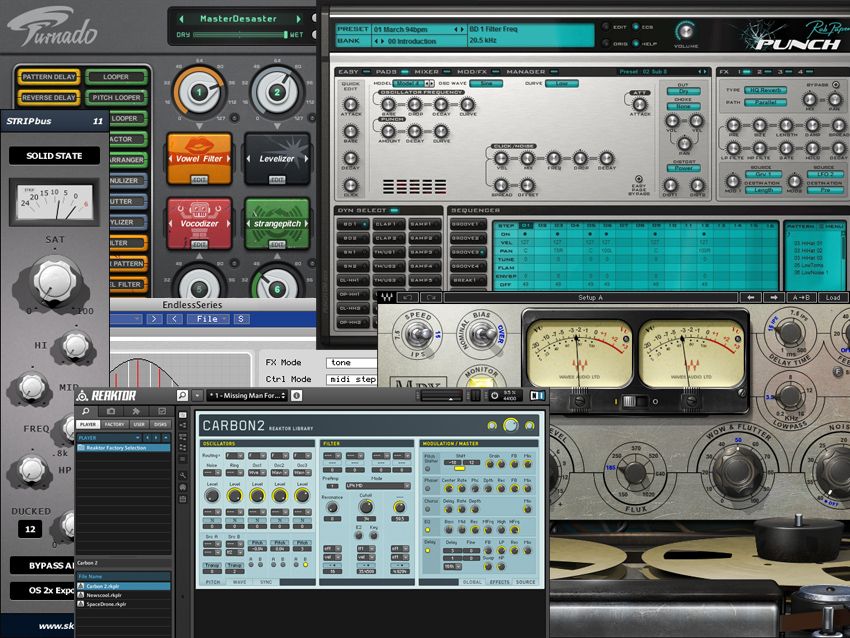Click the Vocodizer robot effect tile
The width and height of the screenshot is (850, 638).
[199, 222]
